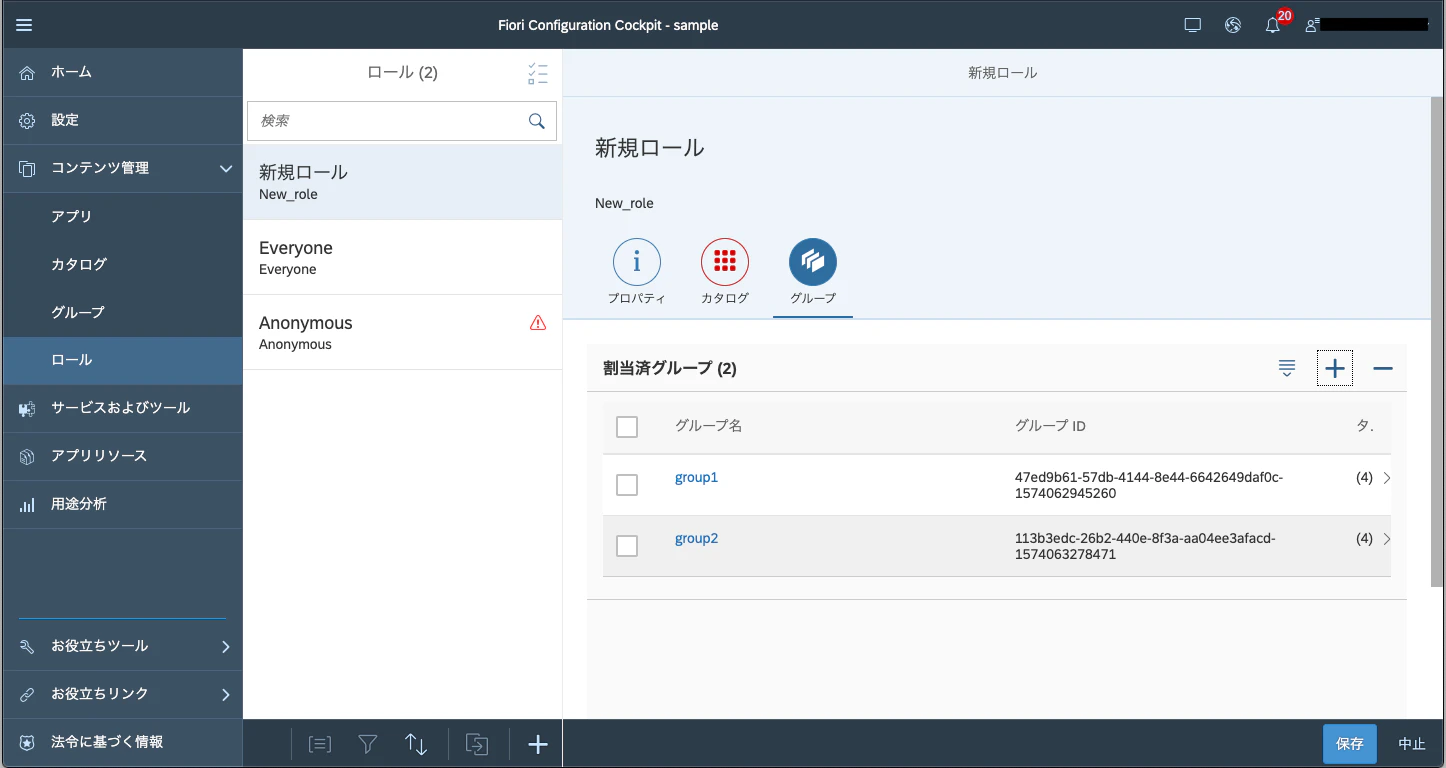Click the group2 link
Image resolution: width=1446 pixels, height=768 pixels.
tap(696, 539)
